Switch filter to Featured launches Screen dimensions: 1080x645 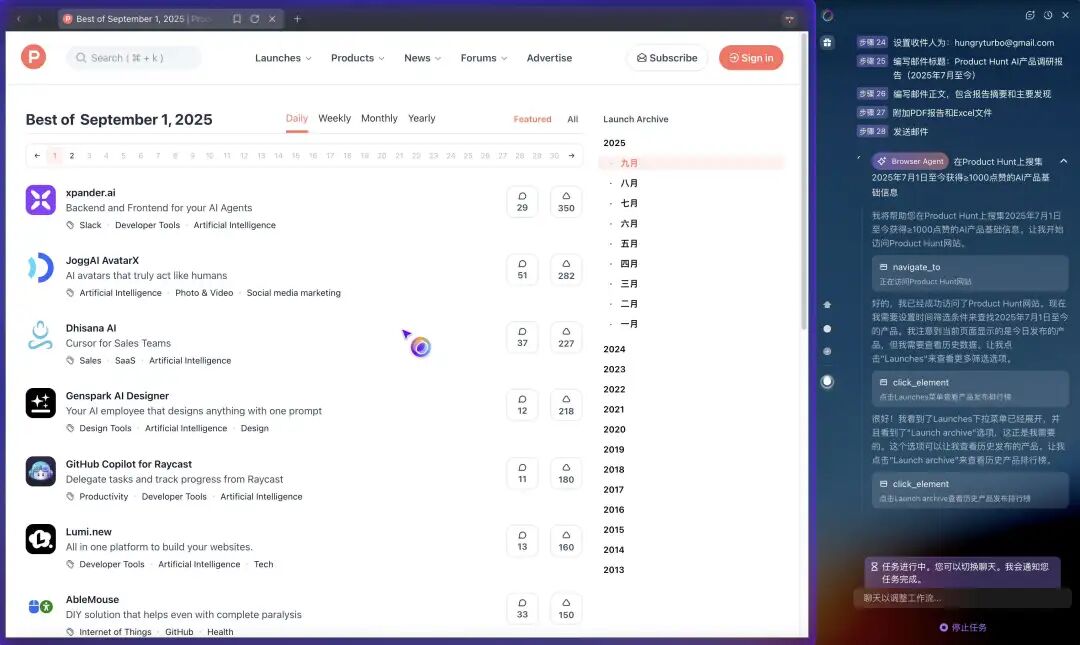click(532, 119)
